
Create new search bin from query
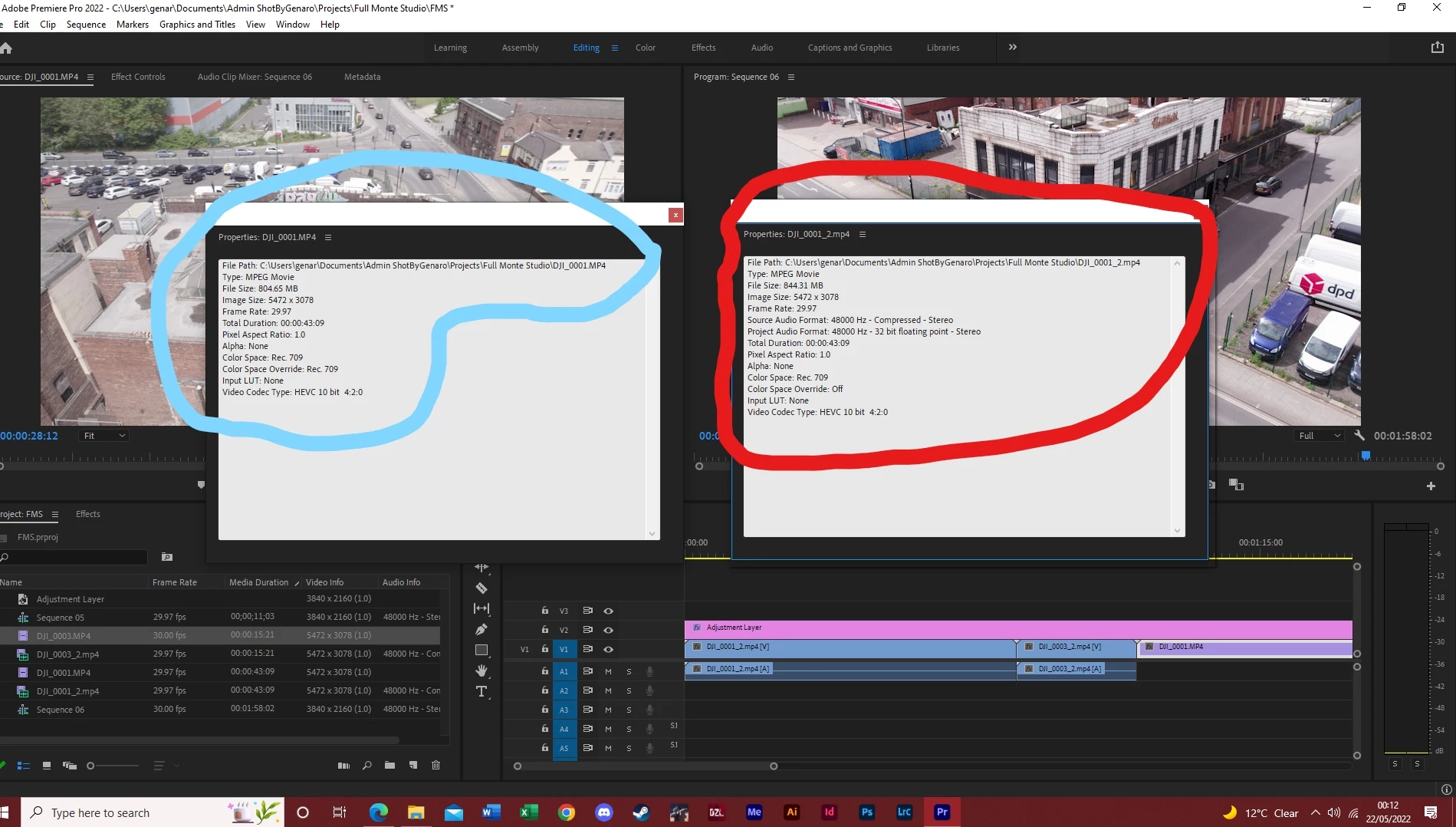click(167, 557)
